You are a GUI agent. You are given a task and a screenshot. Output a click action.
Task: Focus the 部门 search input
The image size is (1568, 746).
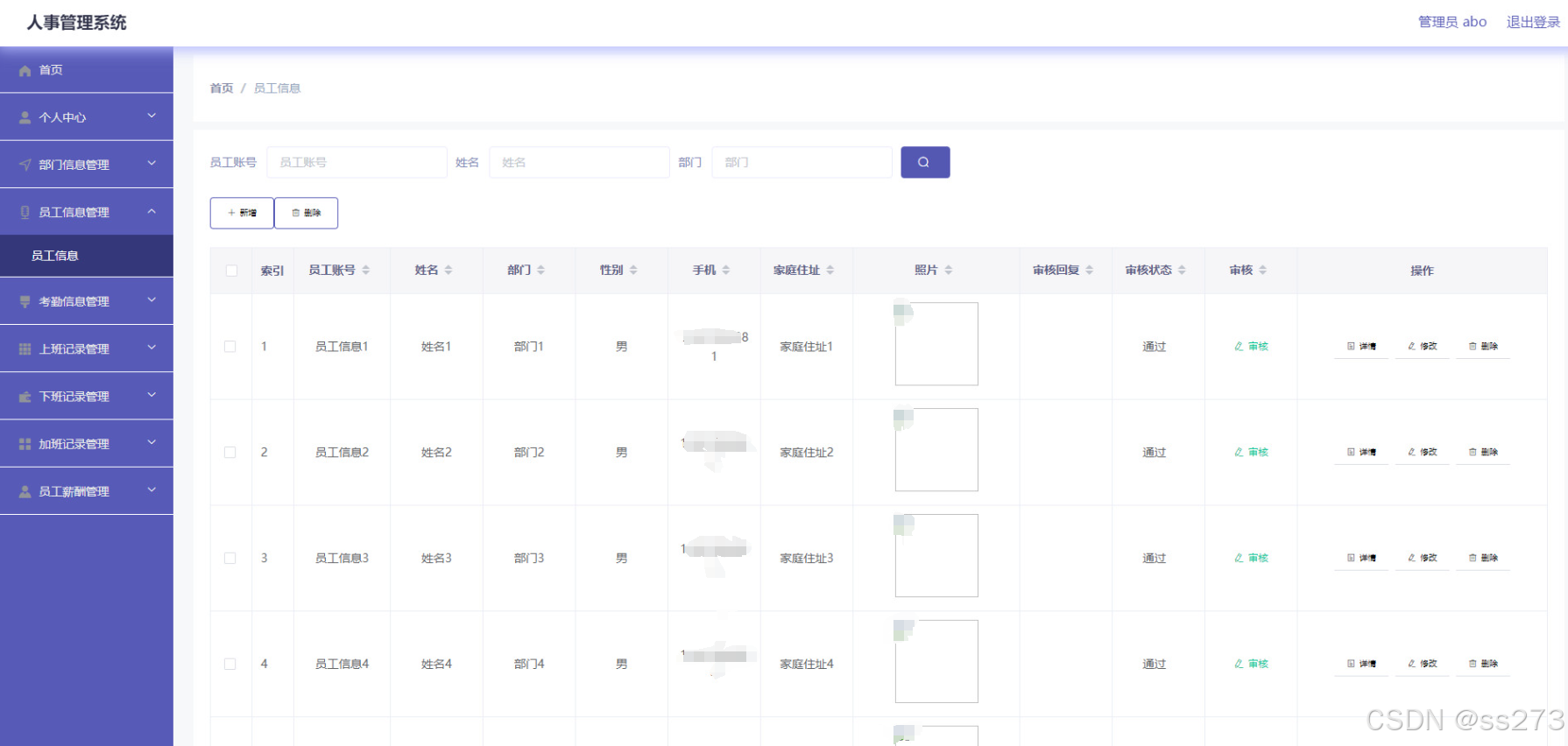[x=802, y=162]
